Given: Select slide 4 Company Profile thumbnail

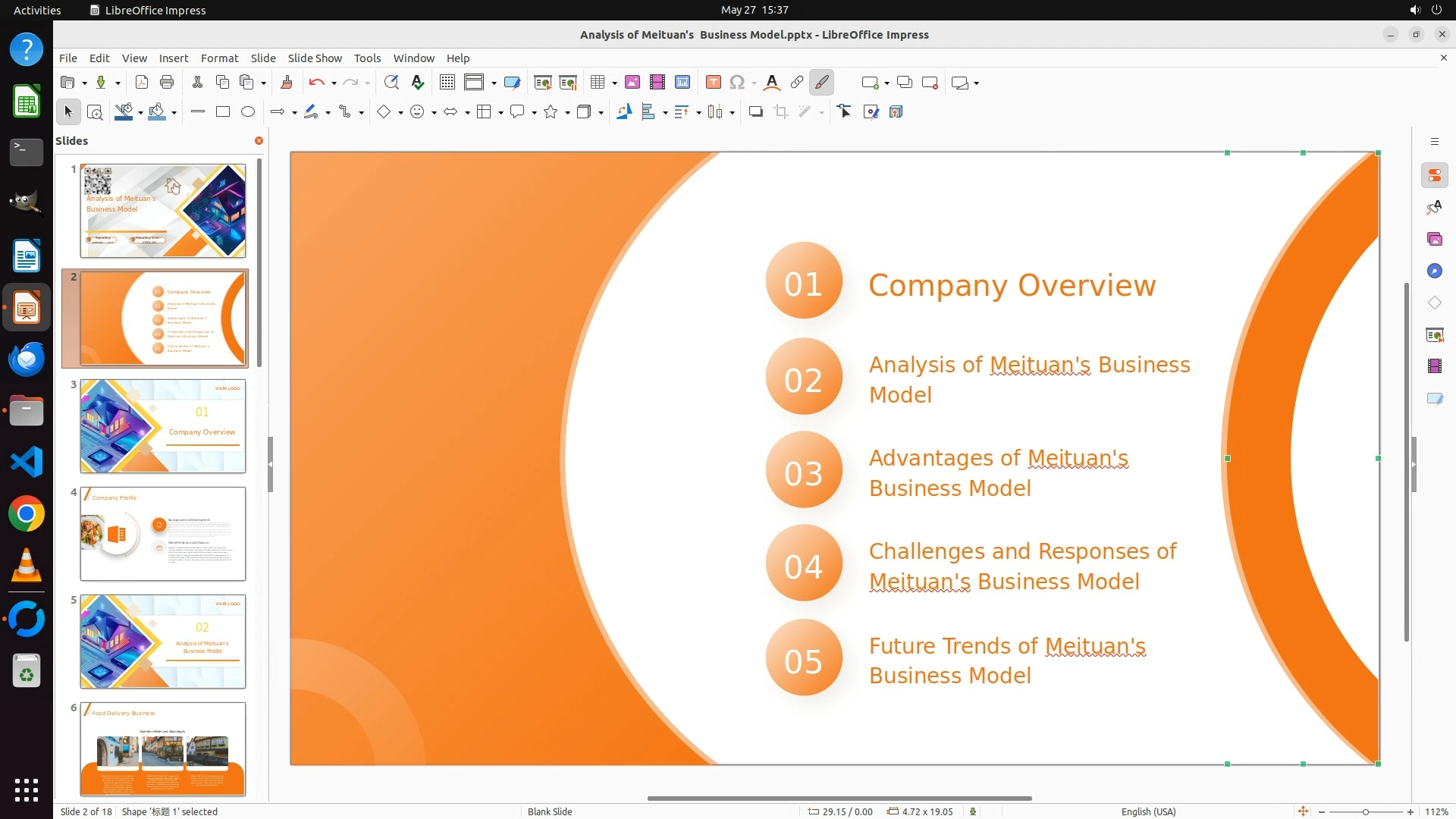Looking at the screenshot, I should [x=163, y=534].
